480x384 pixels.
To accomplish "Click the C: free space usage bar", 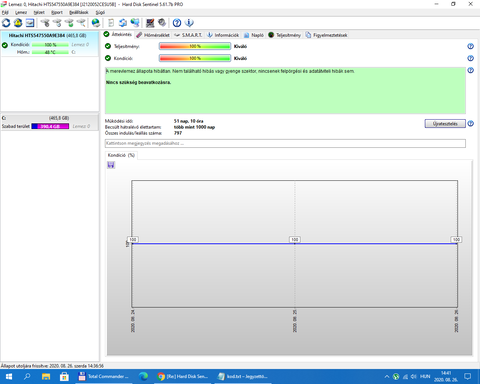I will coord(50,126).
